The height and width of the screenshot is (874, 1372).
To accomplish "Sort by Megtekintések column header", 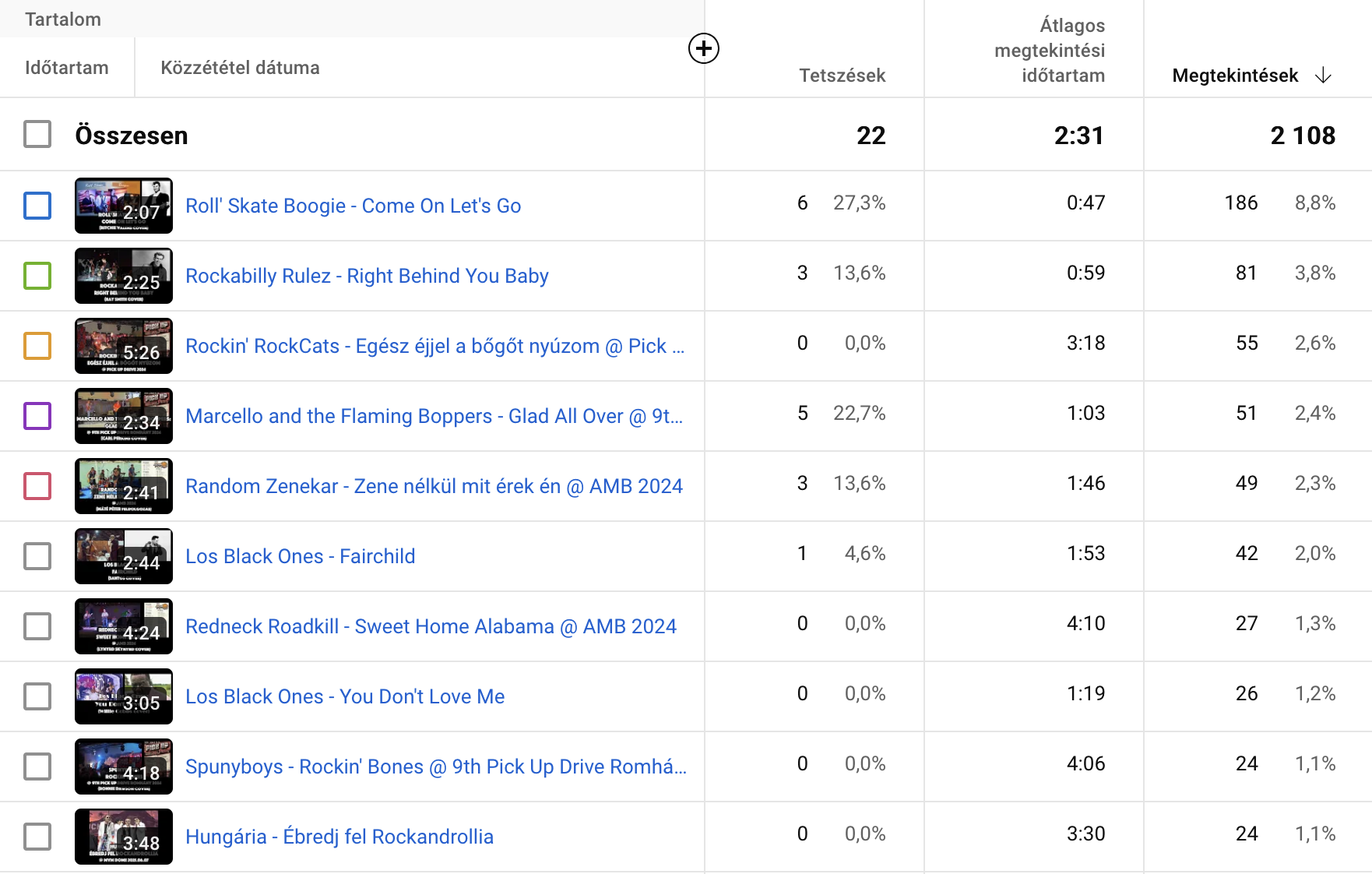I will coord(1234,76).
